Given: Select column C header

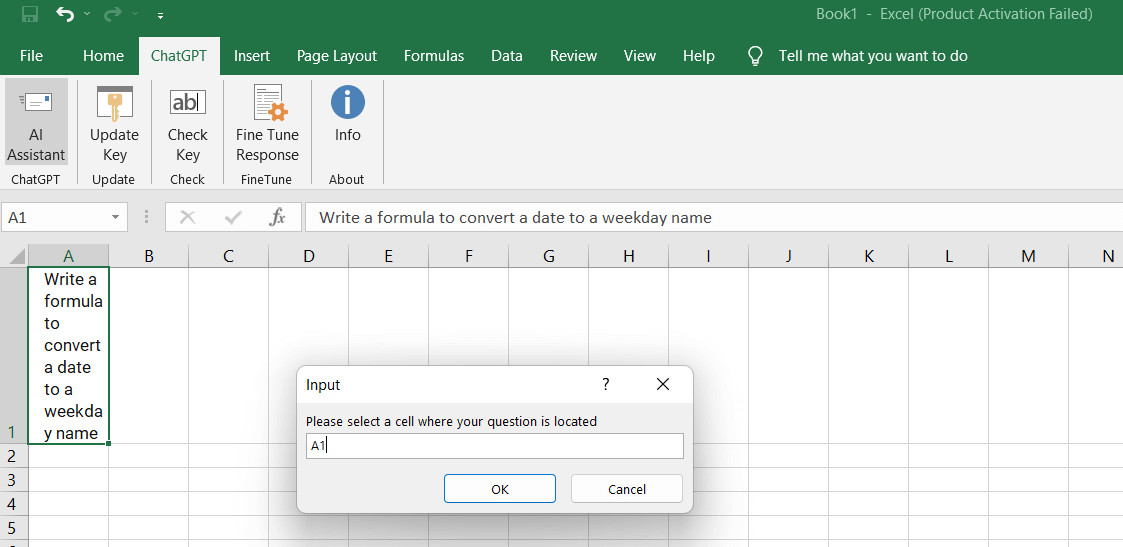Looking at the screenshot, I should (228, 256).
